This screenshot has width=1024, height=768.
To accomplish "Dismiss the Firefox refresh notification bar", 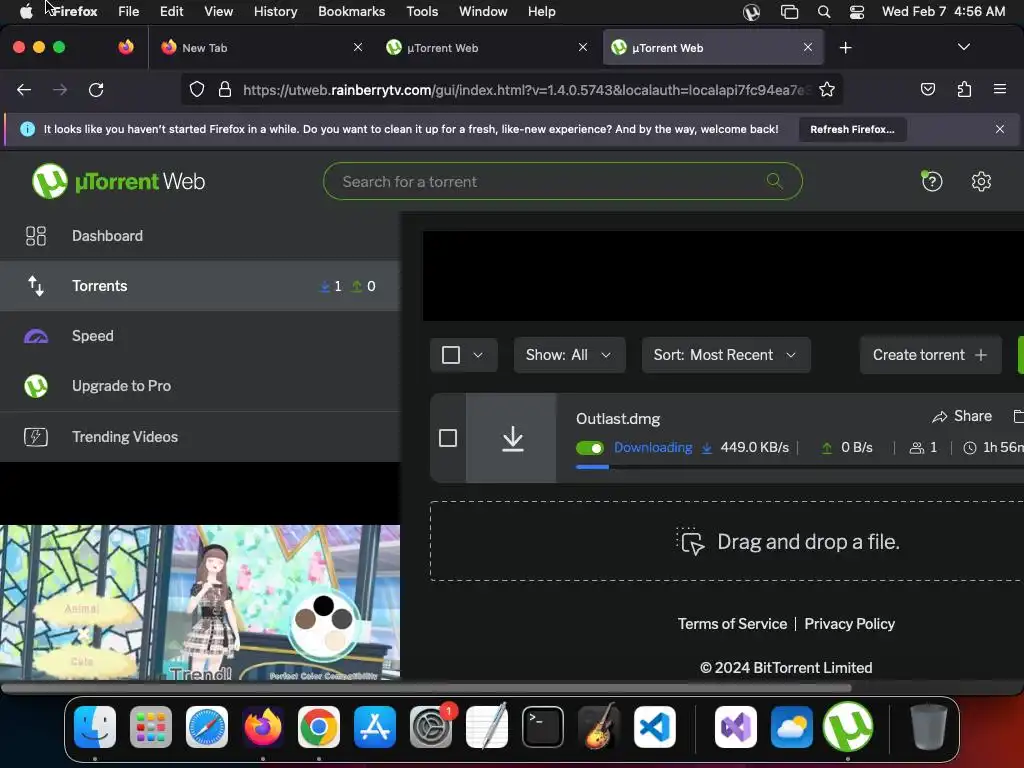I will pos(999,129).
